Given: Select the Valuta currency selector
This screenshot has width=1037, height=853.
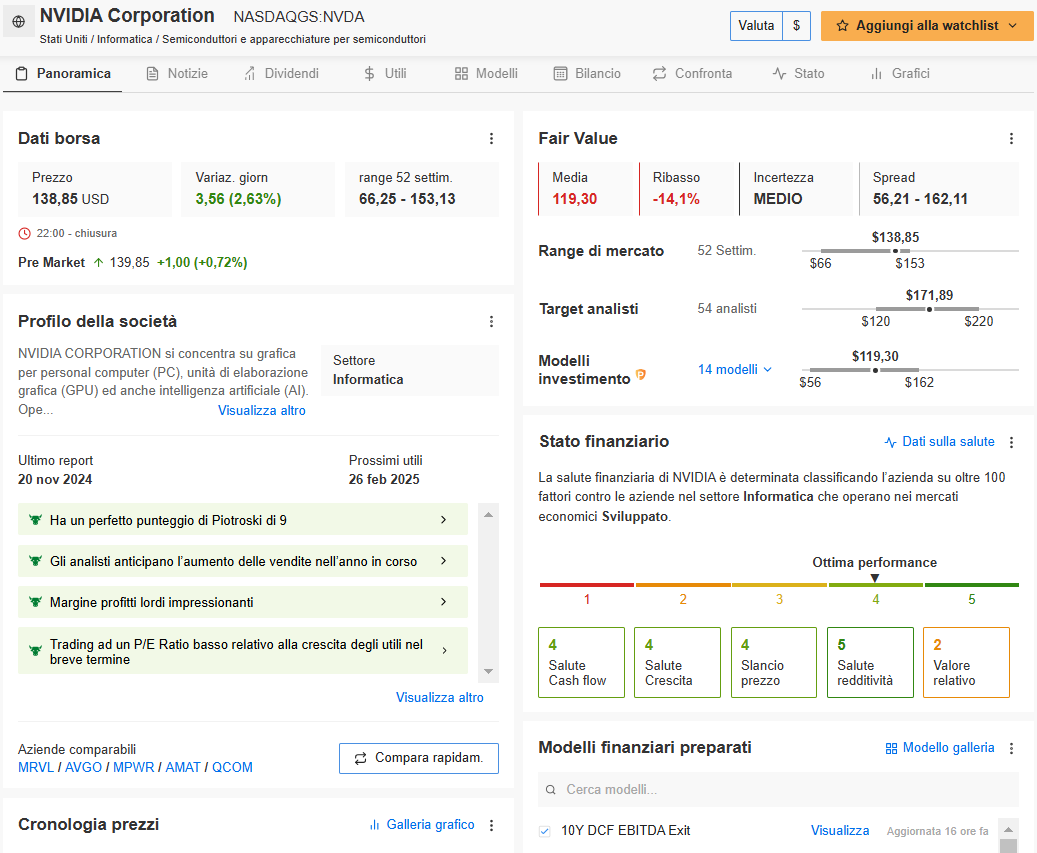Looking at the screenshot, I should (770, 26).
